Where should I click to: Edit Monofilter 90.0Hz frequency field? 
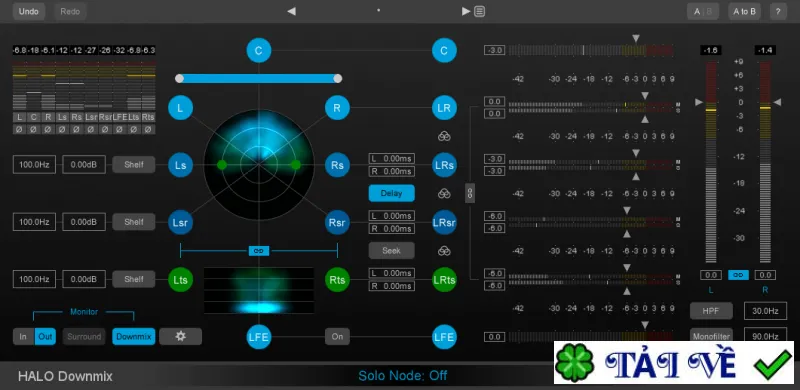[x=765, y=336]
